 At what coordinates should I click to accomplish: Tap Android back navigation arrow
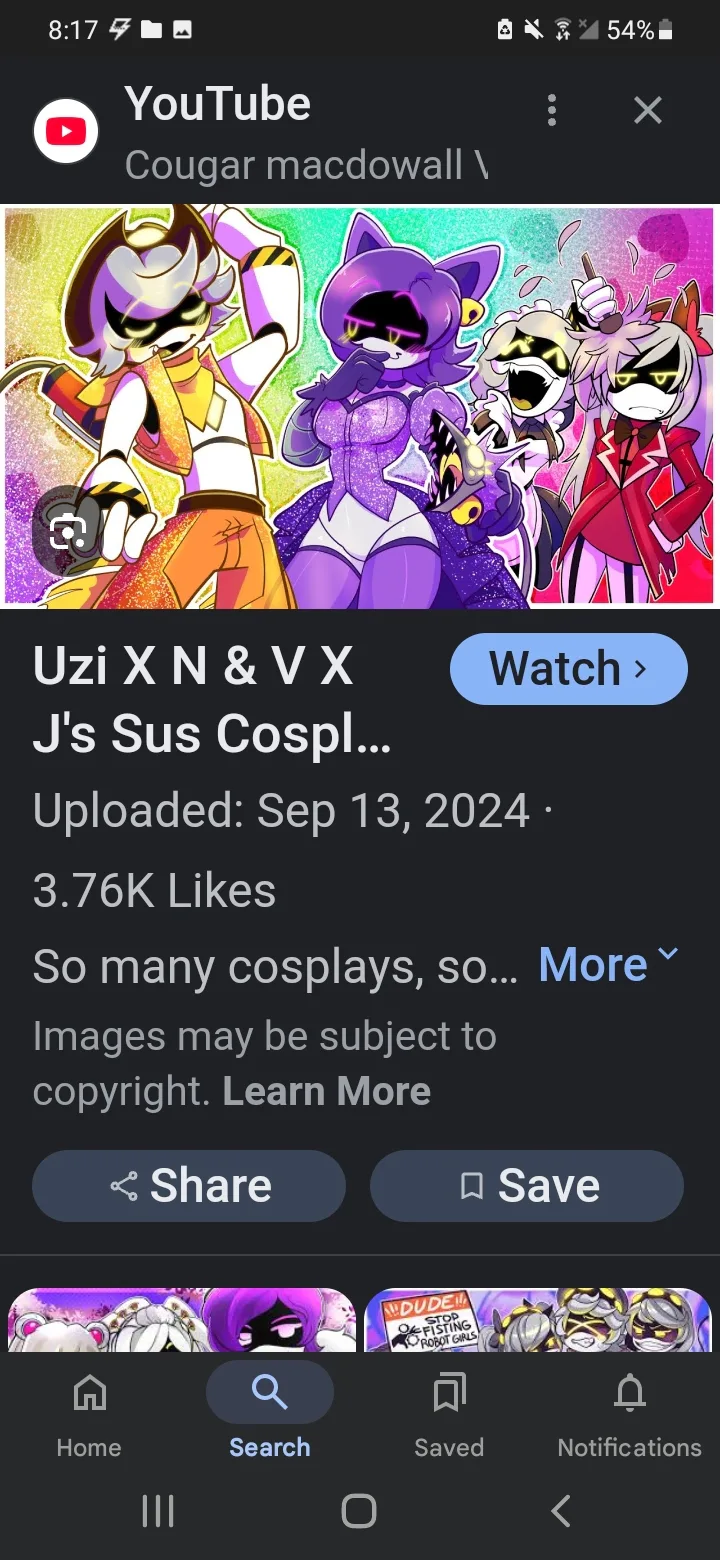click(x=561, y=1511)
